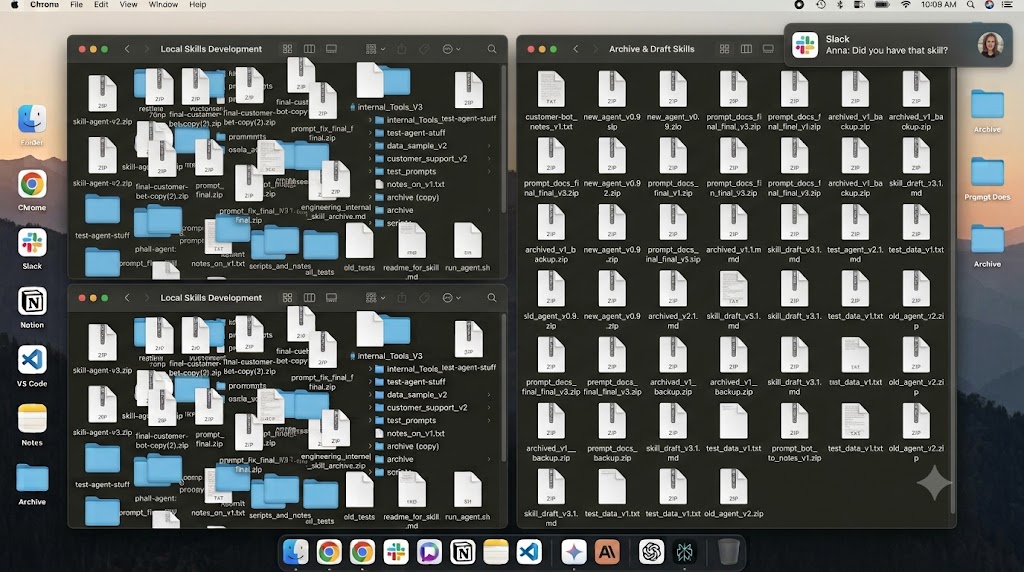
Task: Open Spotlight search in the menu bar
Action: (971, 5)
